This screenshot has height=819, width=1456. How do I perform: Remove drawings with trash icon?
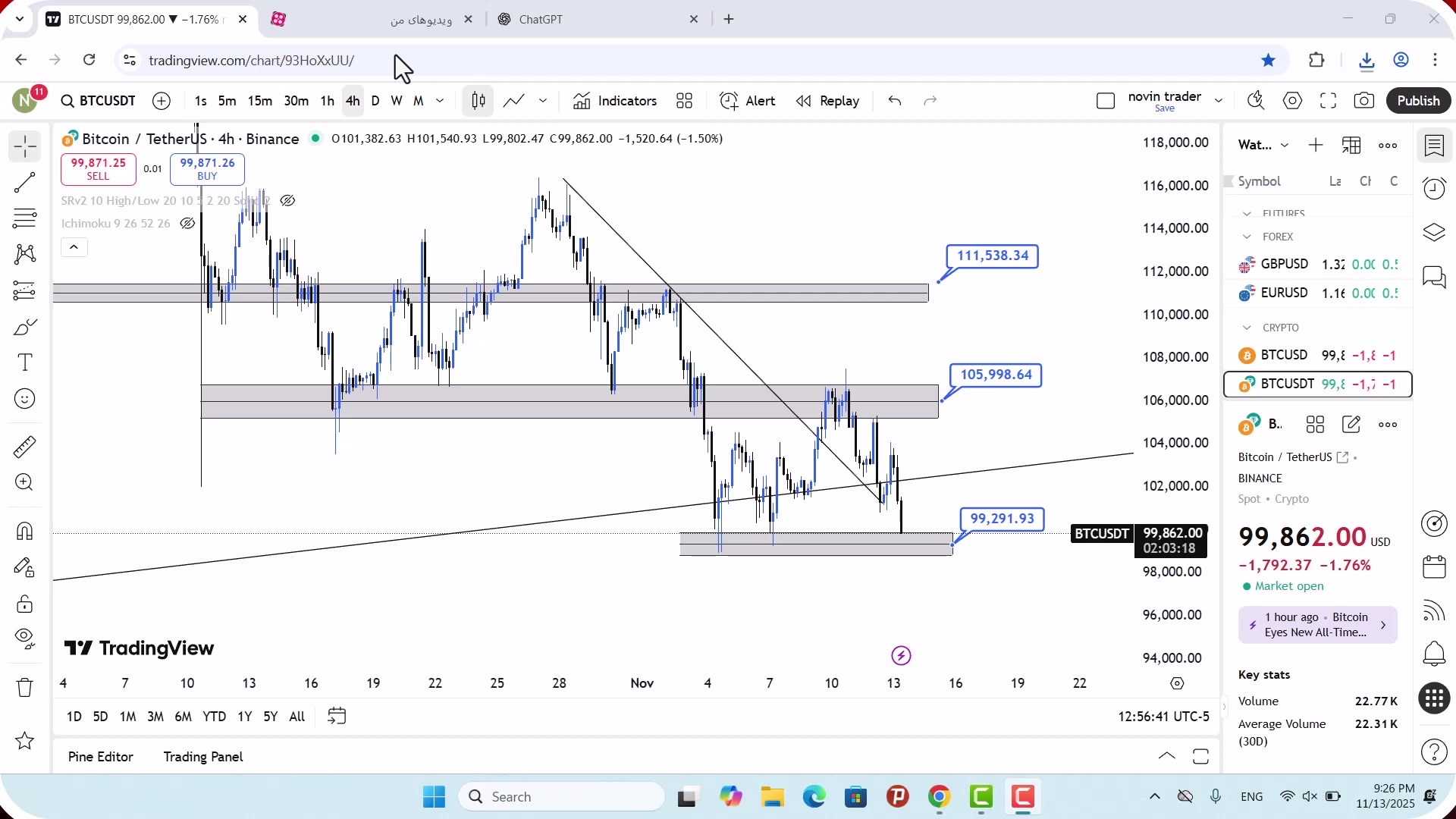tap(25, 688)
